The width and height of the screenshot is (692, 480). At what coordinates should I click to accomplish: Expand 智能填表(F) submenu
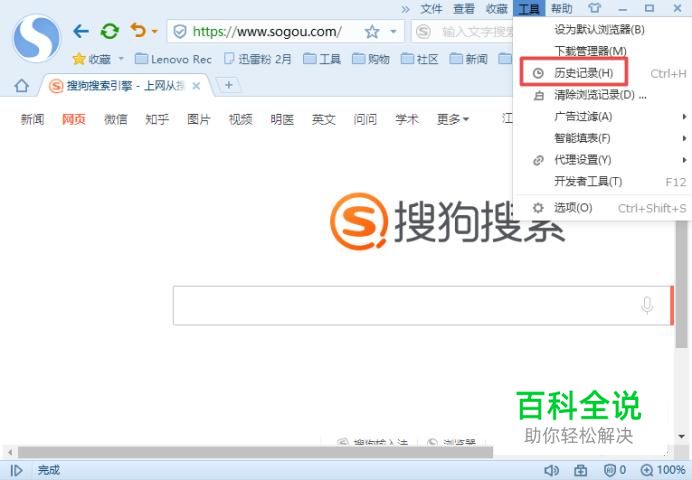(601, 138)
